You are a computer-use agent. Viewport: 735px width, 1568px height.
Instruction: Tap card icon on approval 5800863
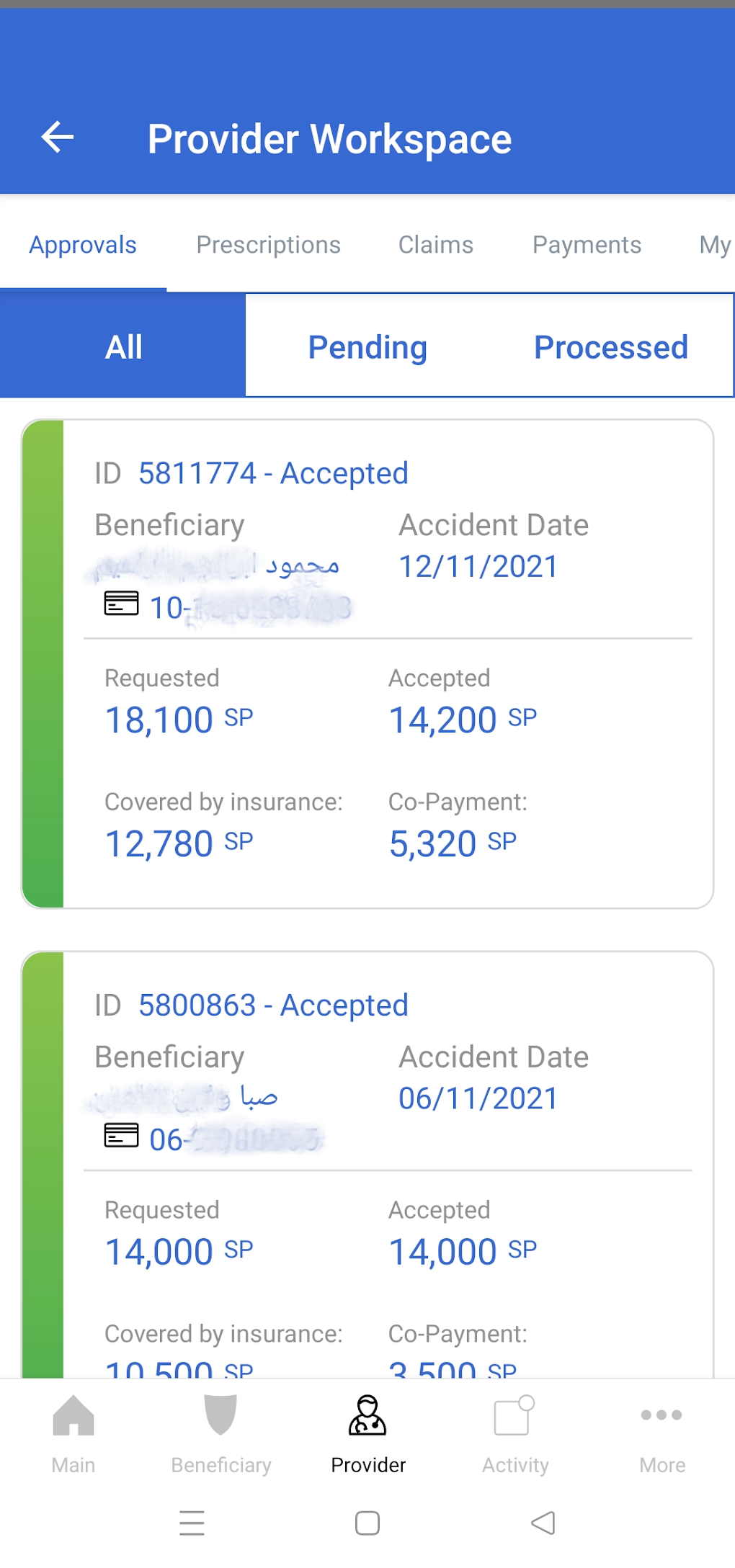coord(121,1135)
